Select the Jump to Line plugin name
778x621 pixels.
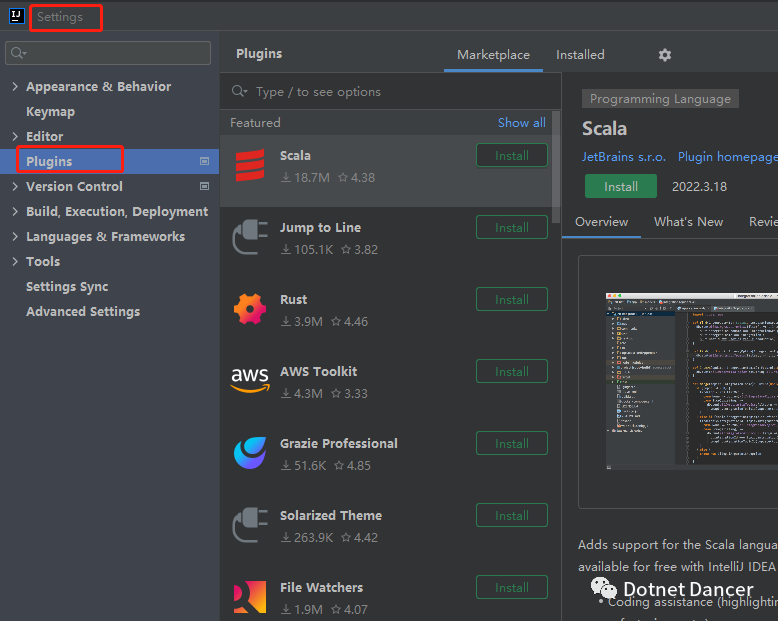tap(320, 228)
